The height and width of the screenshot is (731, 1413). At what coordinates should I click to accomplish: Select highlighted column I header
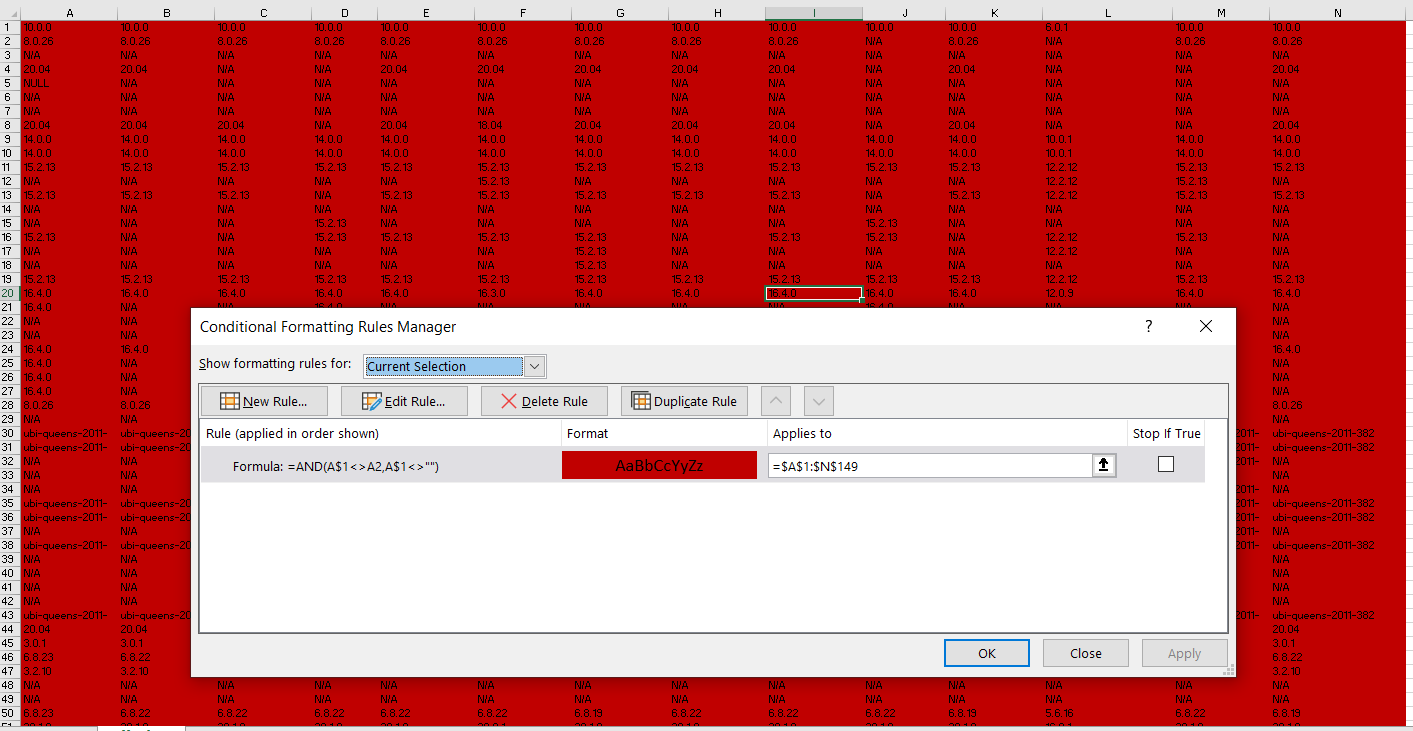[x=814, y=13]
